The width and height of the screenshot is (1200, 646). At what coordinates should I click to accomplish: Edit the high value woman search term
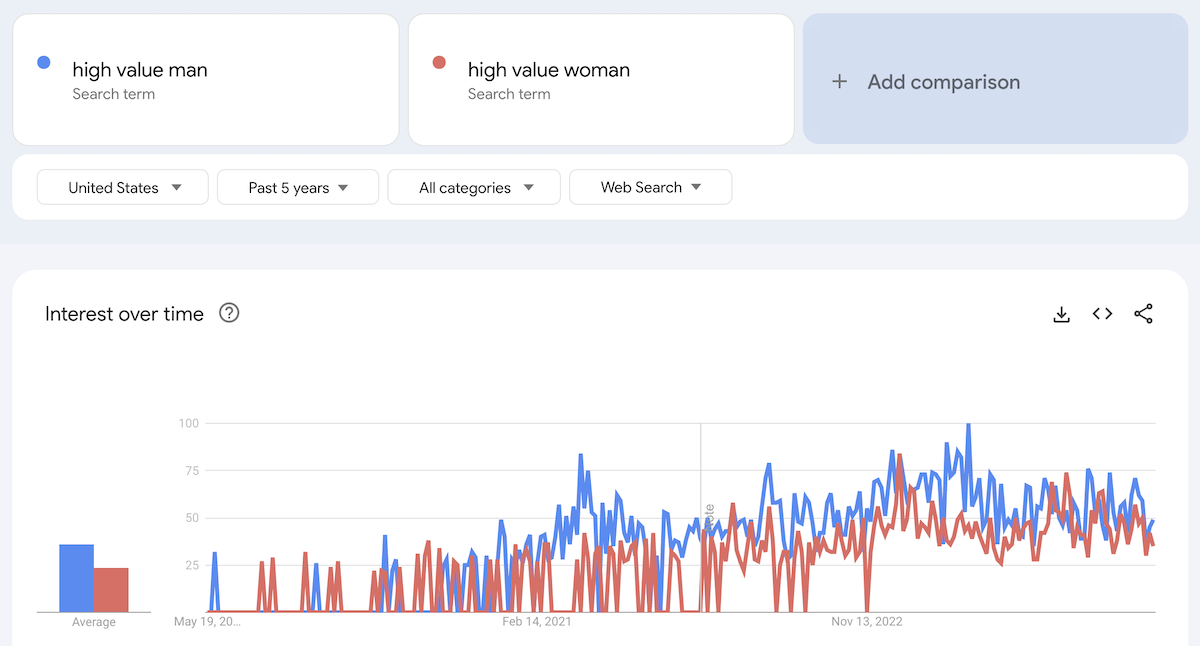pos(548,70)
